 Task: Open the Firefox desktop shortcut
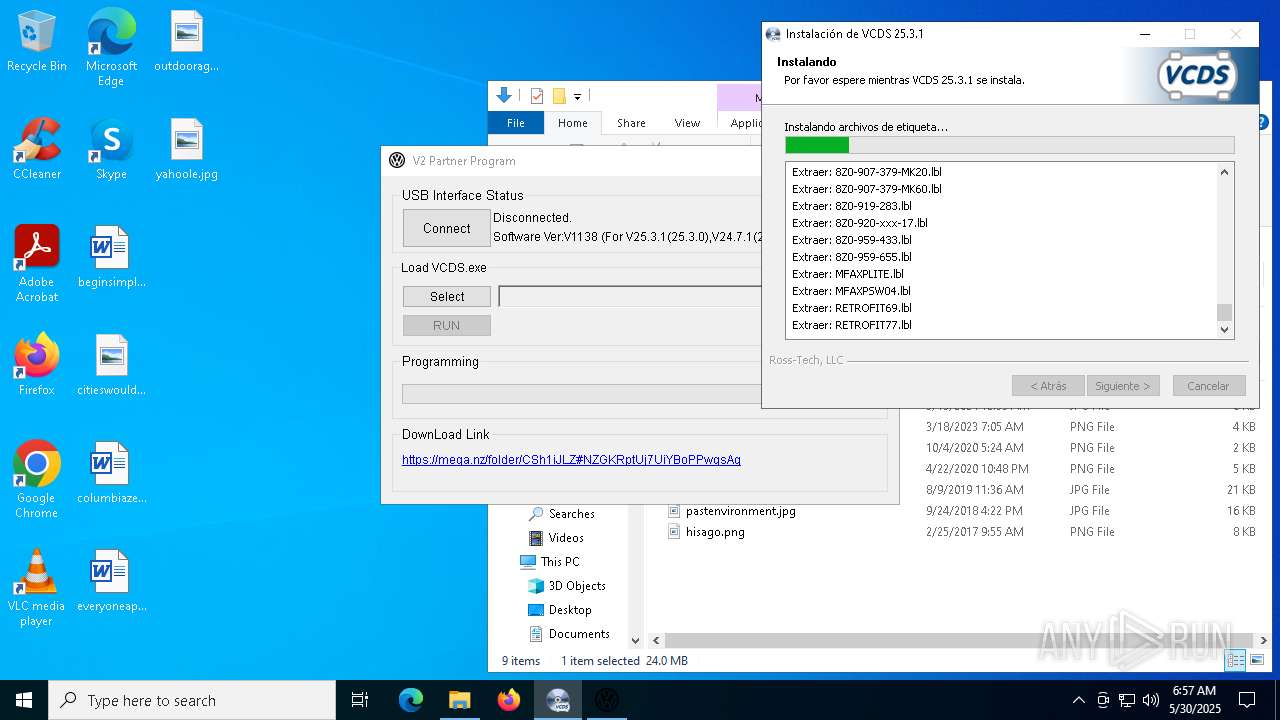tap(37, 365)
